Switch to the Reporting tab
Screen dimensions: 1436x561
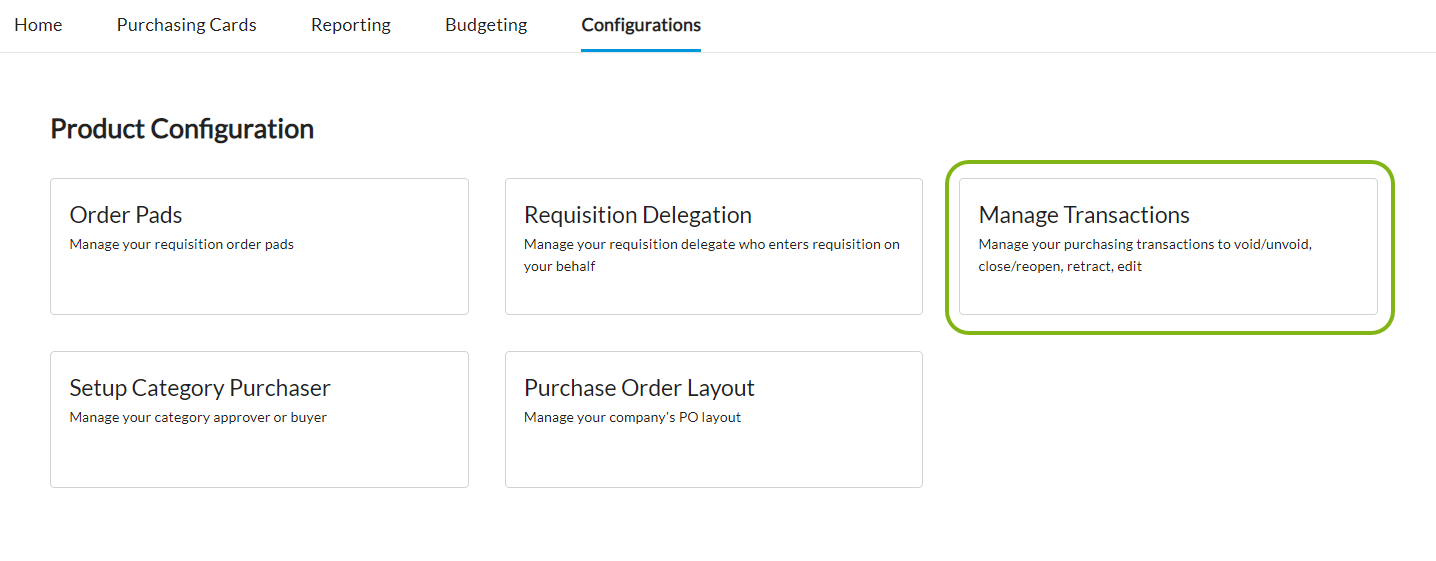click(x=350, y=25)
